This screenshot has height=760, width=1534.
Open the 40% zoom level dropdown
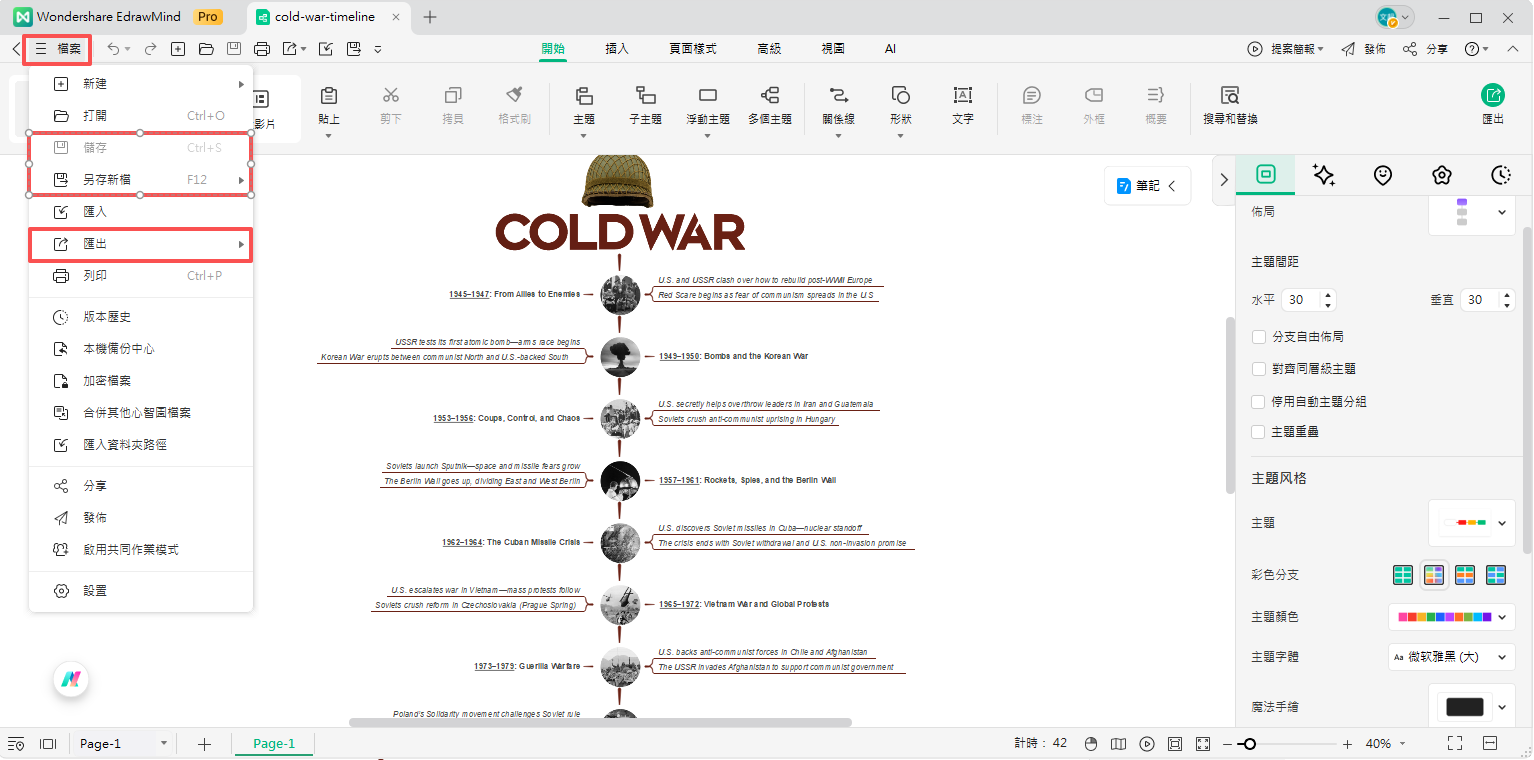pos(1386,744)
